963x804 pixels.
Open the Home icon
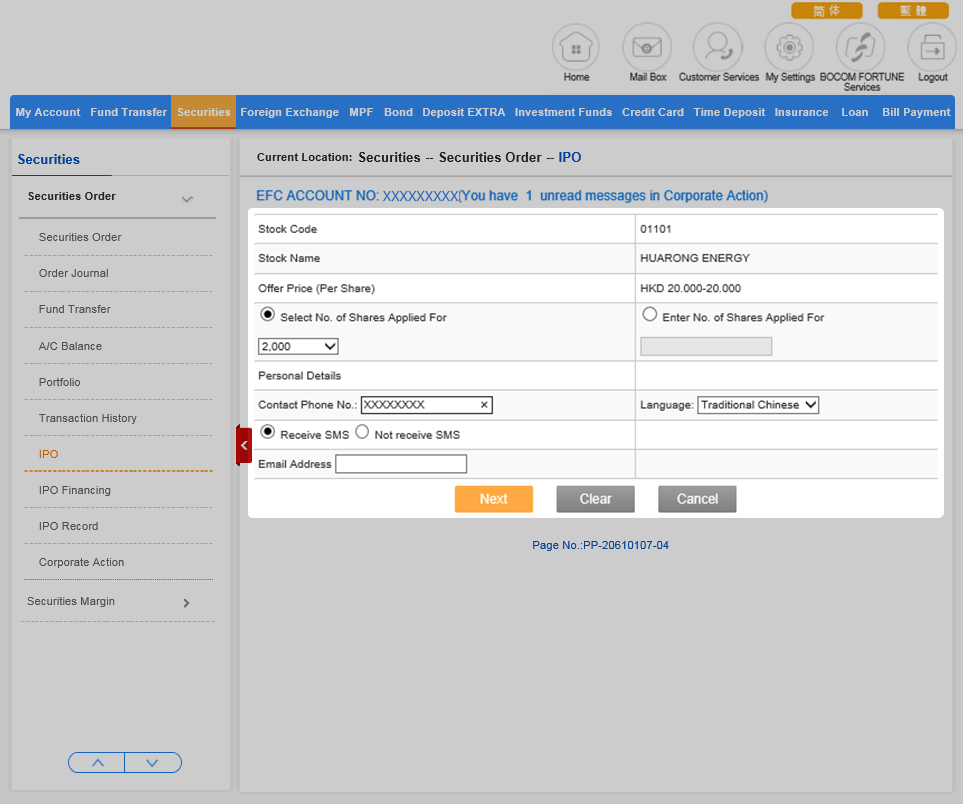coord(576,47)
